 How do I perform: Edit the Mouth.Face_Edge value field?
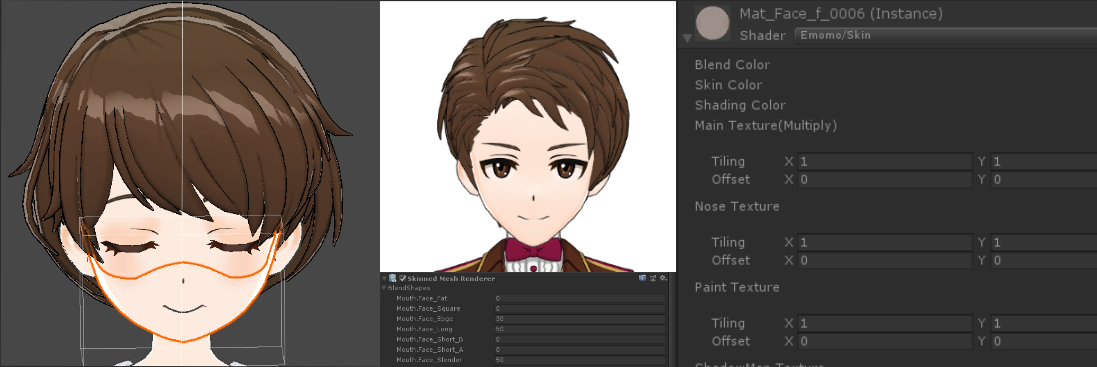coord(579,319)
